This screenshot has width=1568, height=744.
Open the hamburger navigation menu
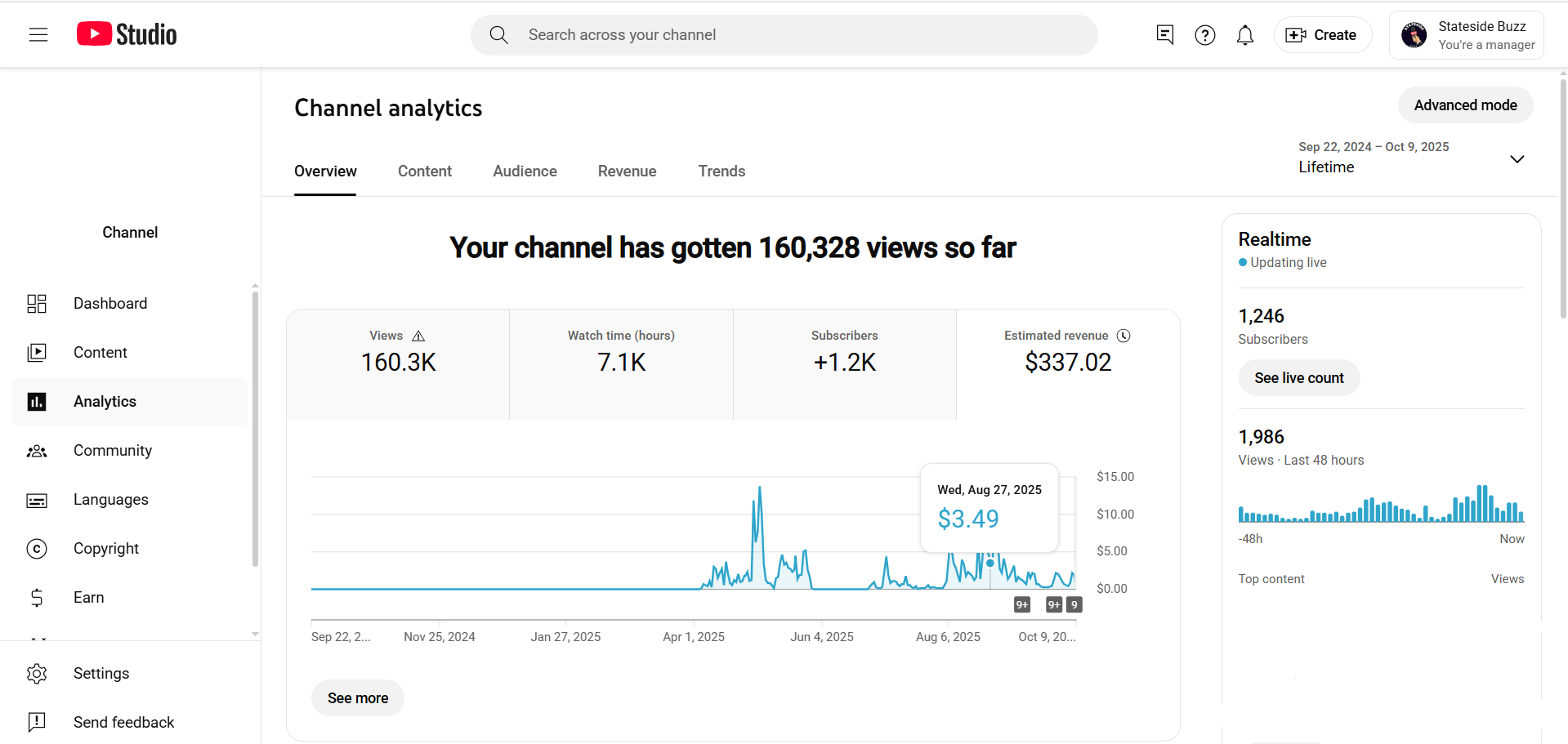tap(38, 34)
